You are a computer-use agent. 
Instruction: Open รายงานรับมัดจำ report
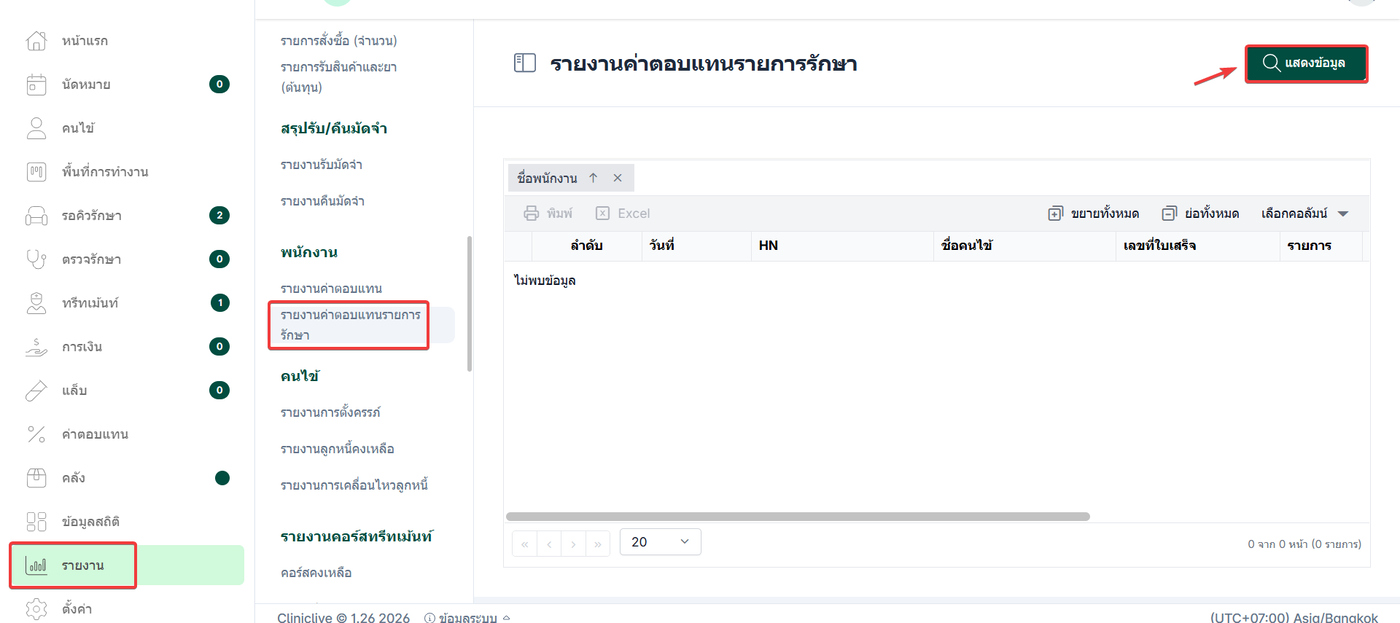click(x=321, y=164)
